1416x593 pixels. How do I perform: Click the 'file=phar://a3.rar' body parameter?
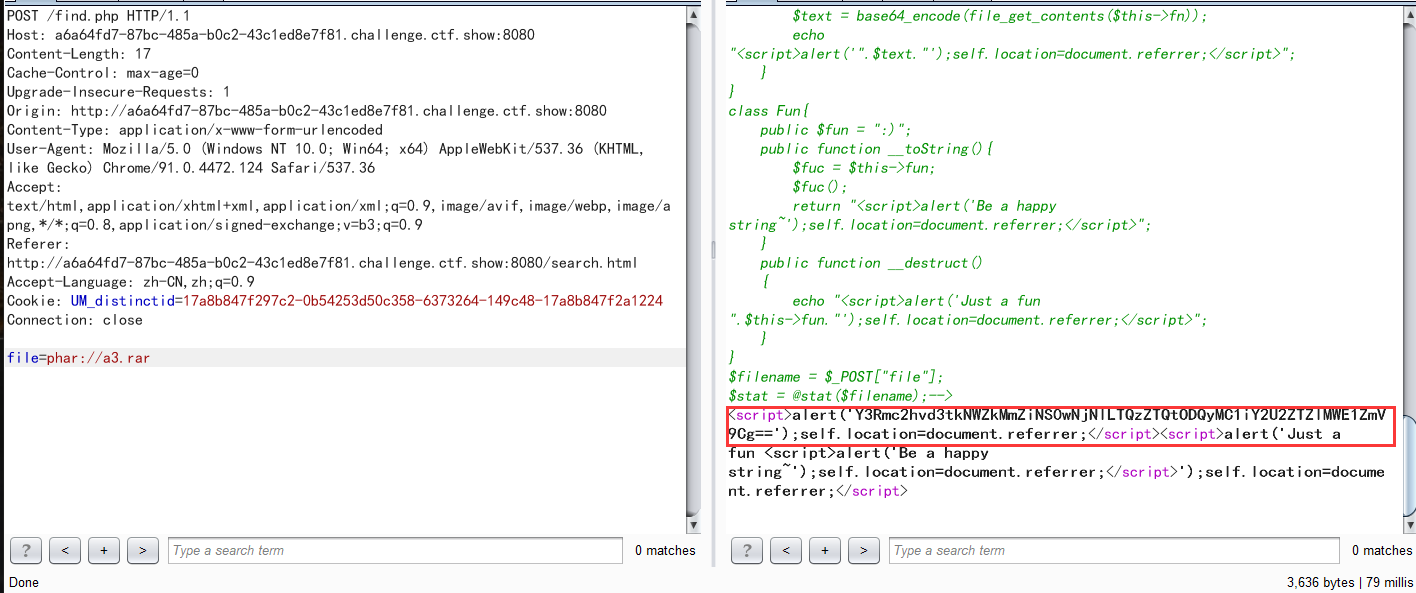coord(78,358)
